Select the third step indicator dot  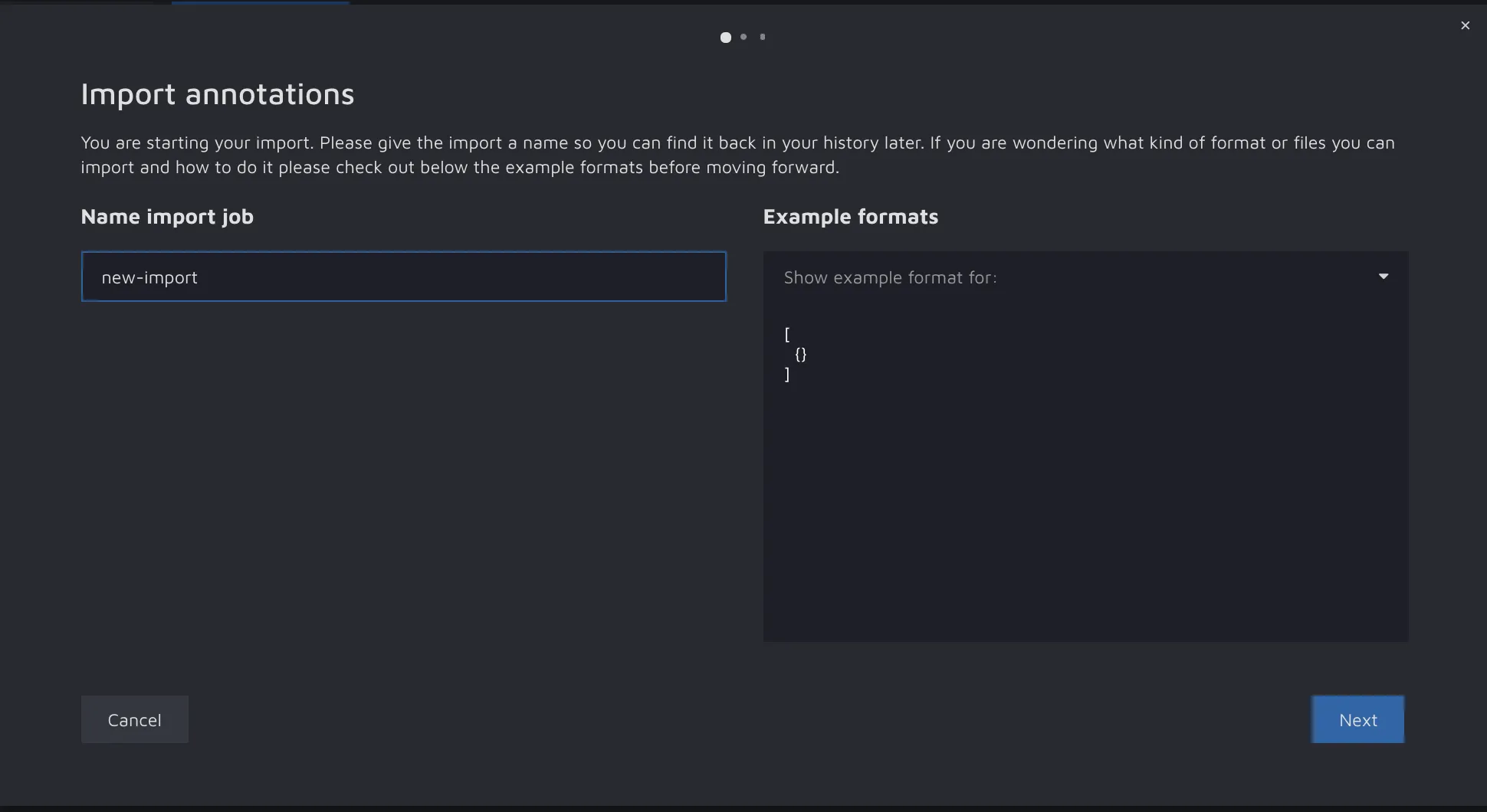762,37
